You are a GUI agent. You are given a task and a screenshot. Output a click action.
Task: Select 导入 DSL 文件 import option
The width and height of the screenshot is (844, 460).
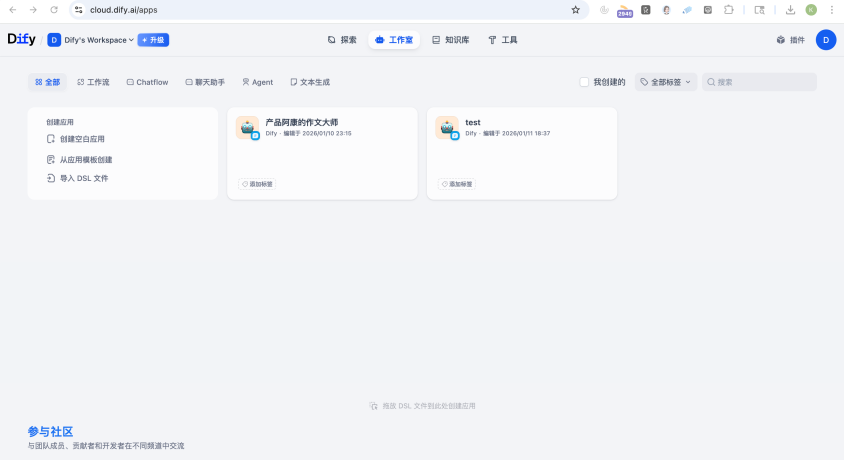click(83, 178)
